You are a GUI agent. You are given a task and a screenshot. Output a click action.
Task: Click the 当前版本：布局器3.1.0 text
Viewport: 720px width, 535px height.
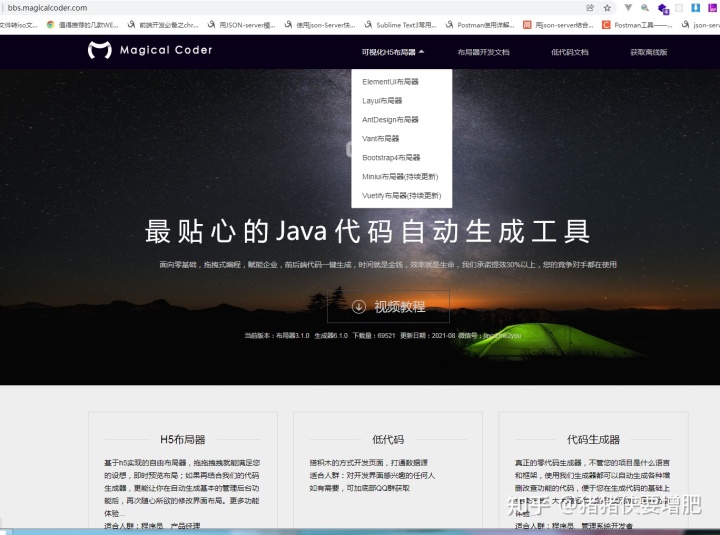point(277,336)
